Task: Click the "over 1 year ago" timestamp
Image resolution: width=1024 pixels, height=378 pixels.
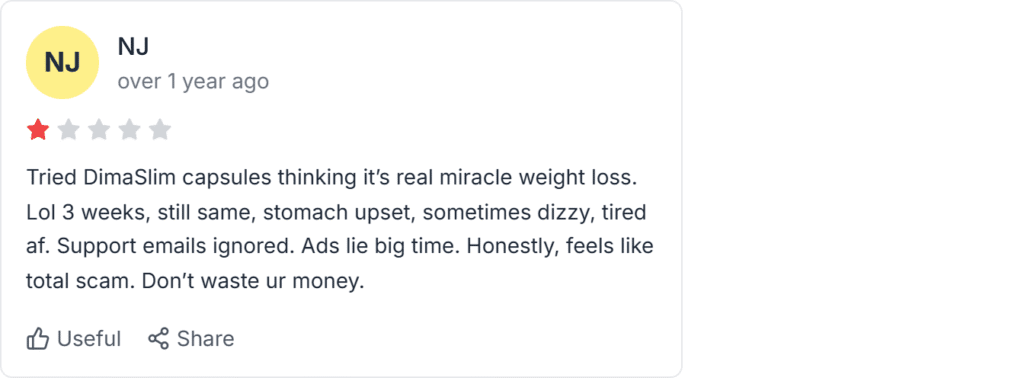Action: (x=193, y=82)
